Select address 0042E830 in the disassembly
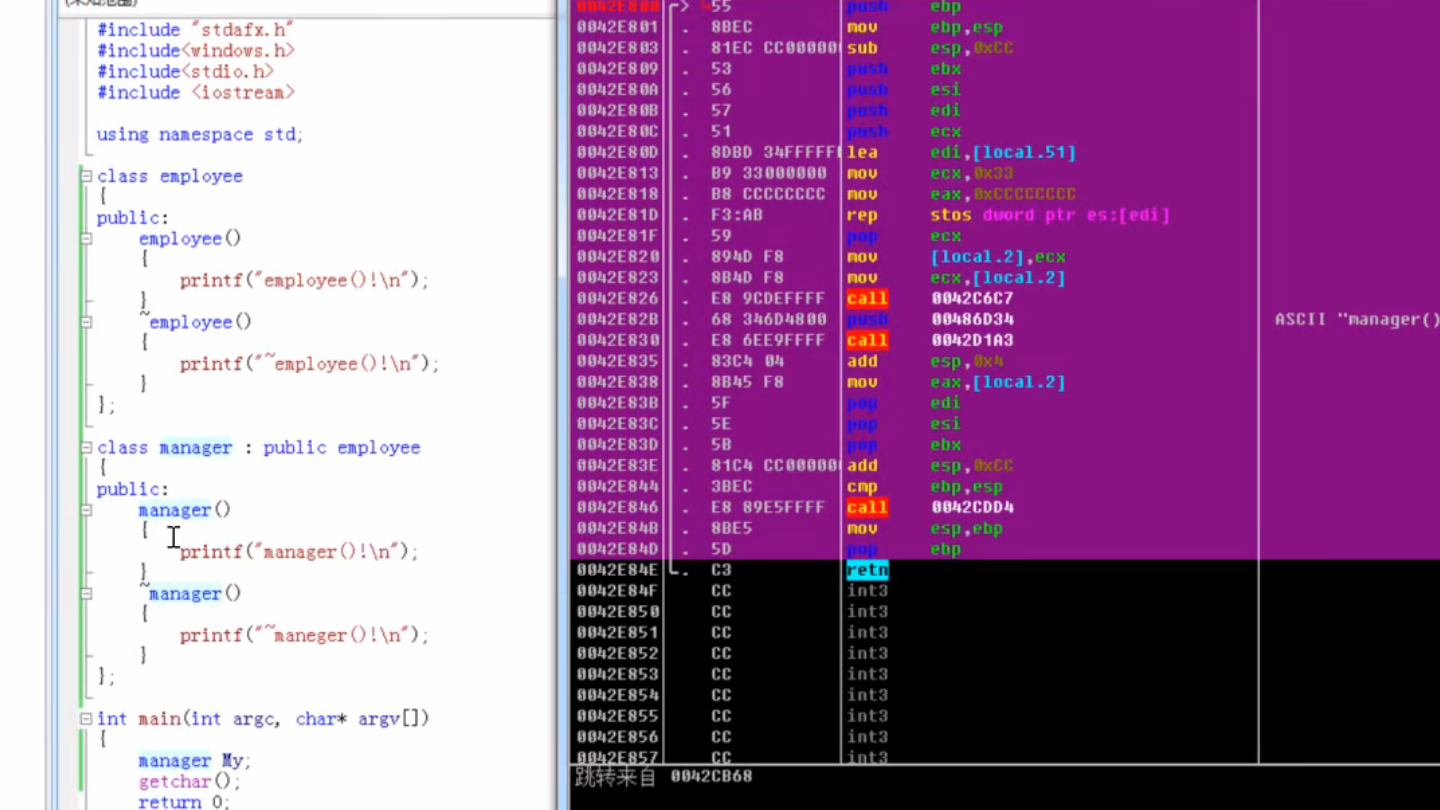The image size is (1440, 810). point(618,341)
